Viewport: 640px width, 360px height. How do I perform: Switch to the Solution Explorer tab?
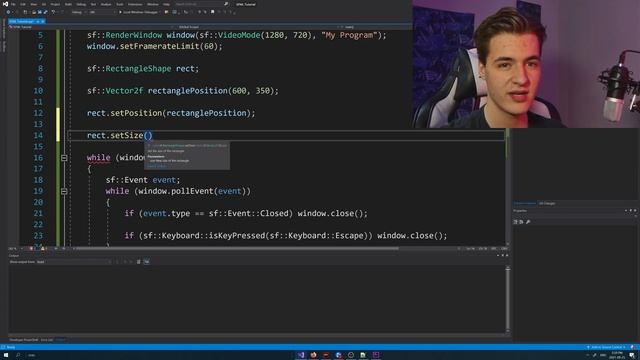524,203
